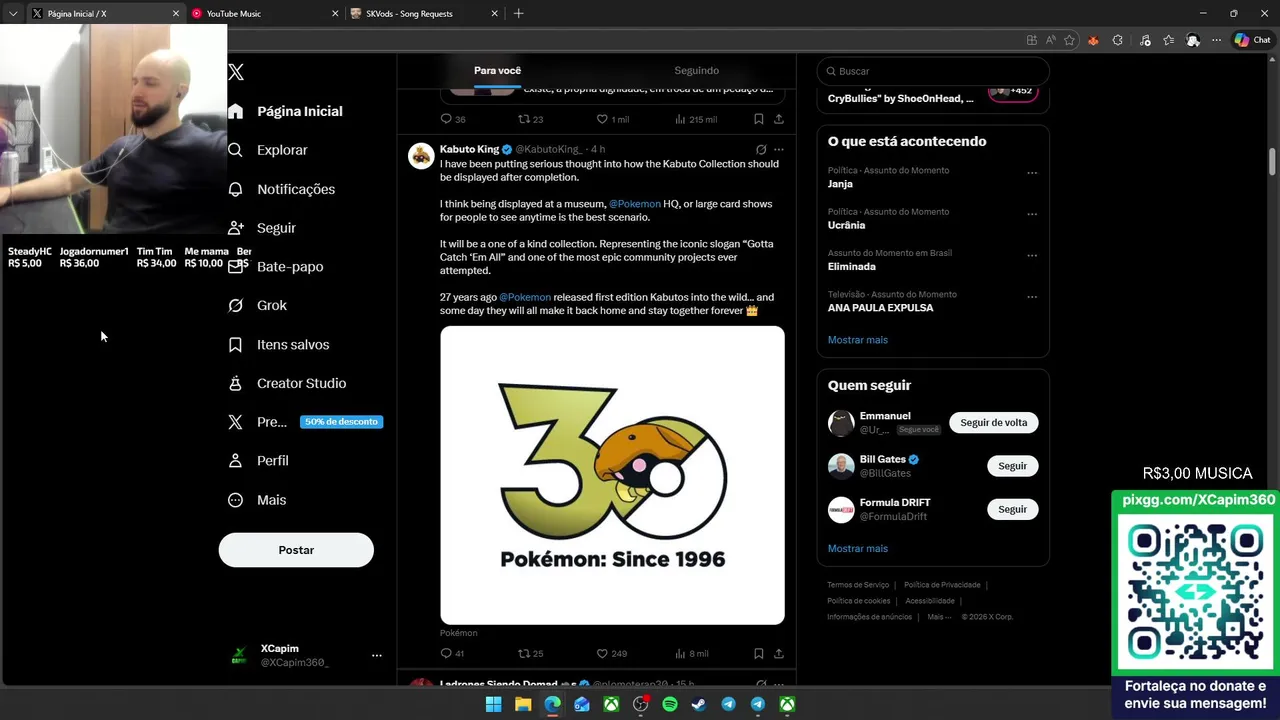This screenshot has width=1280, height=720.
Task: Reply to the post showing 36 replies
Action: [x=452, y=119]
